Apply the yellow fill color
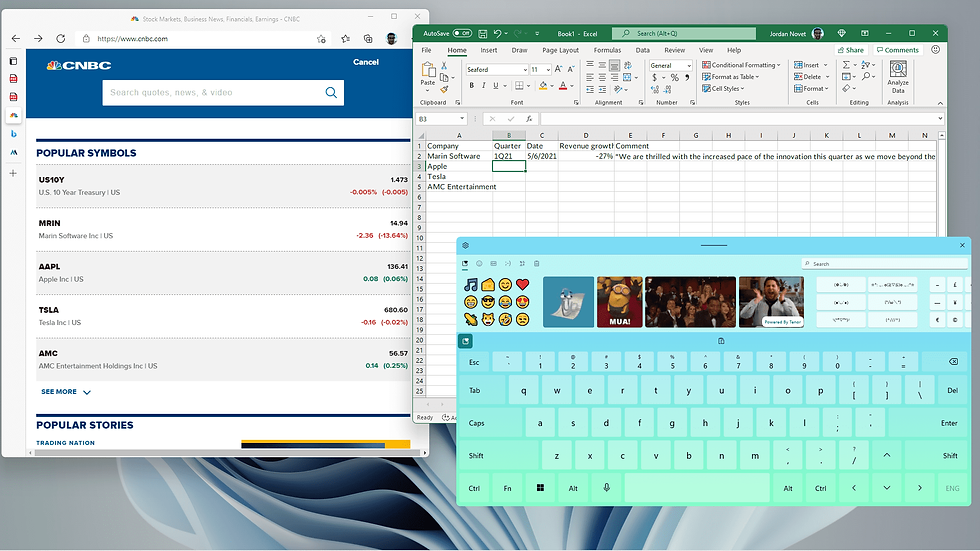 (x=543, y=86)
